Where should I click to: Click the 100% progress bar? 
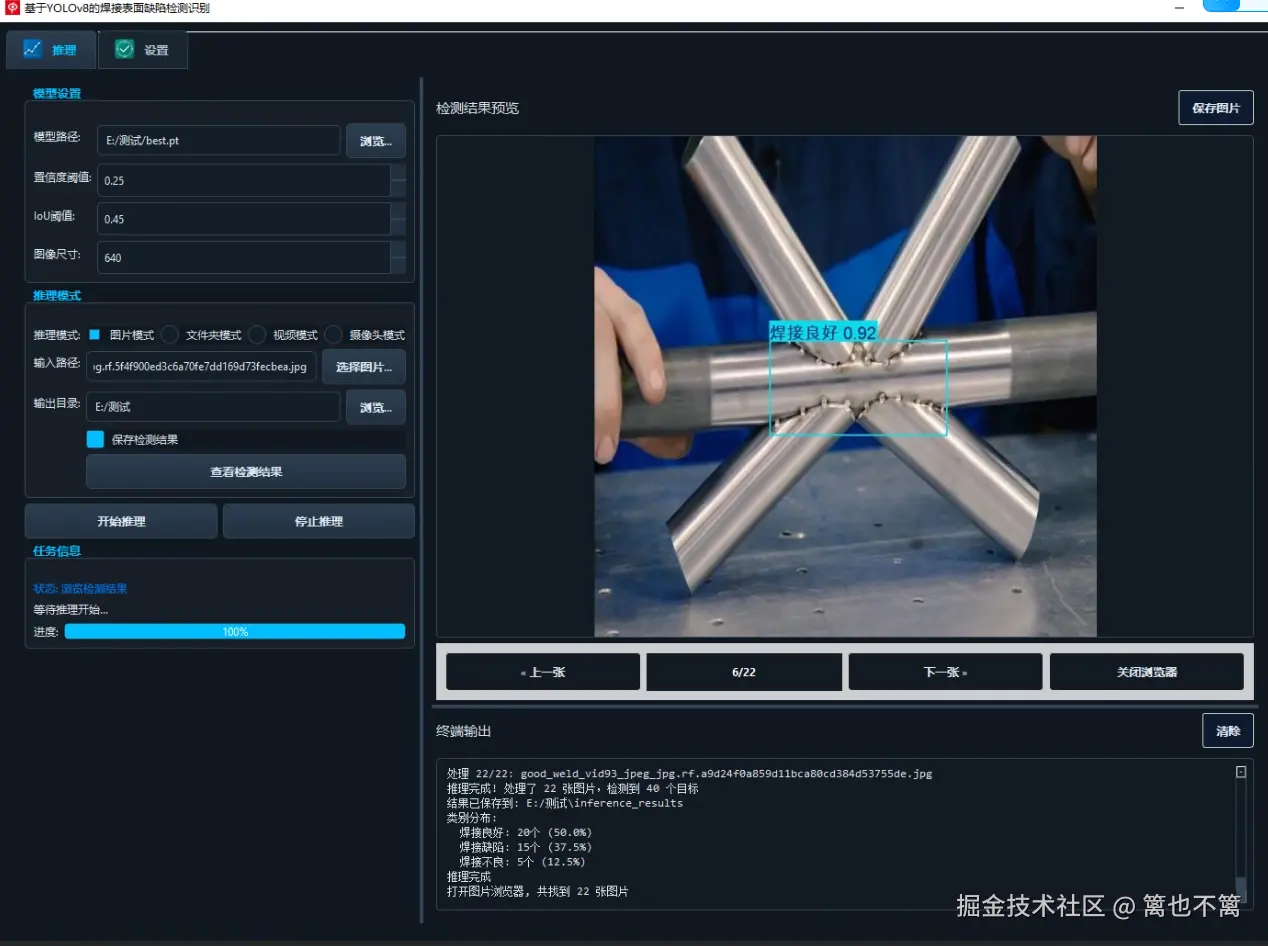pyautogui.click(x=235, y=632)
